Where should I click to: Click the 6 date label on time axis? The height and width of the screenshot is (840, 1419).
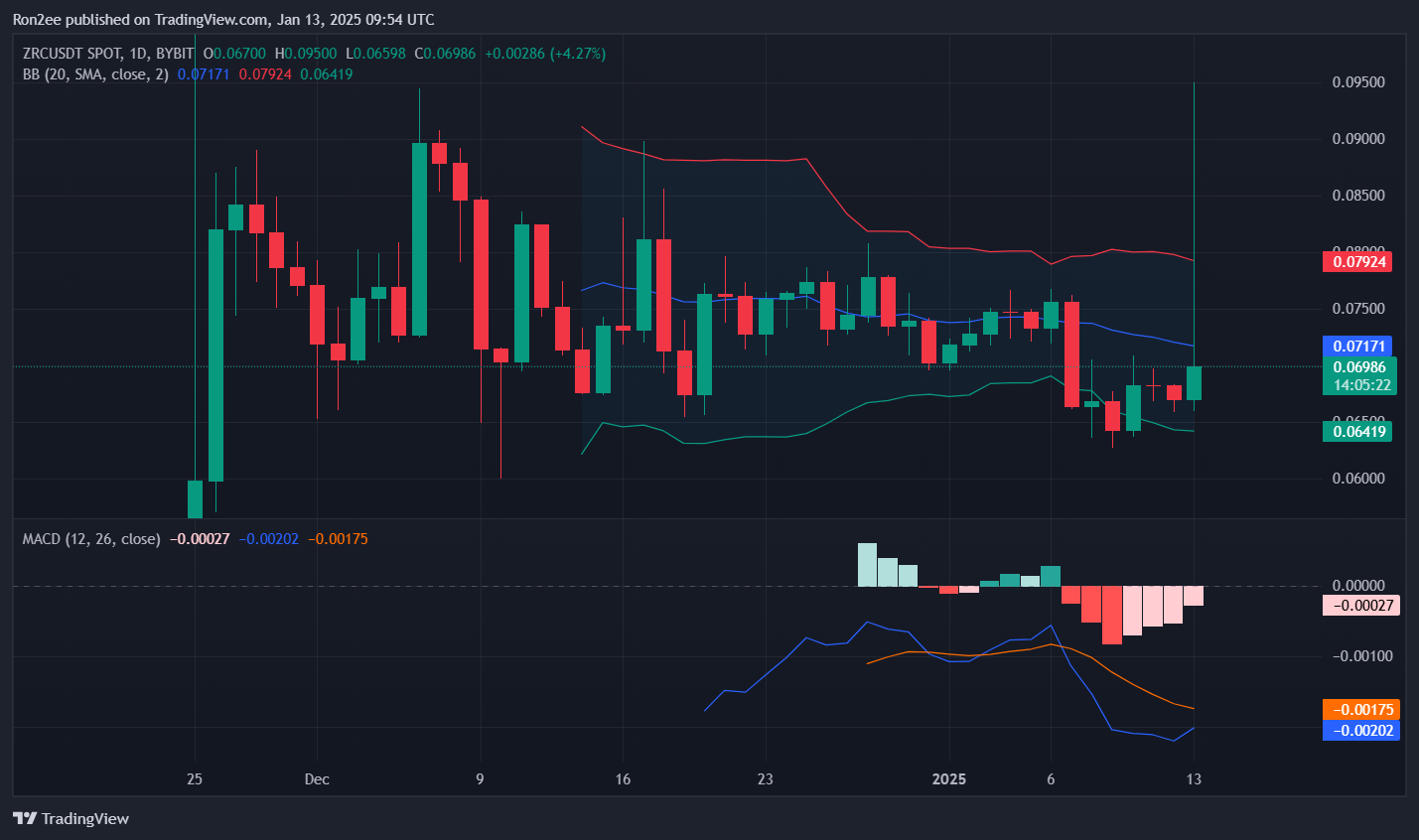tap(1051, 779)
